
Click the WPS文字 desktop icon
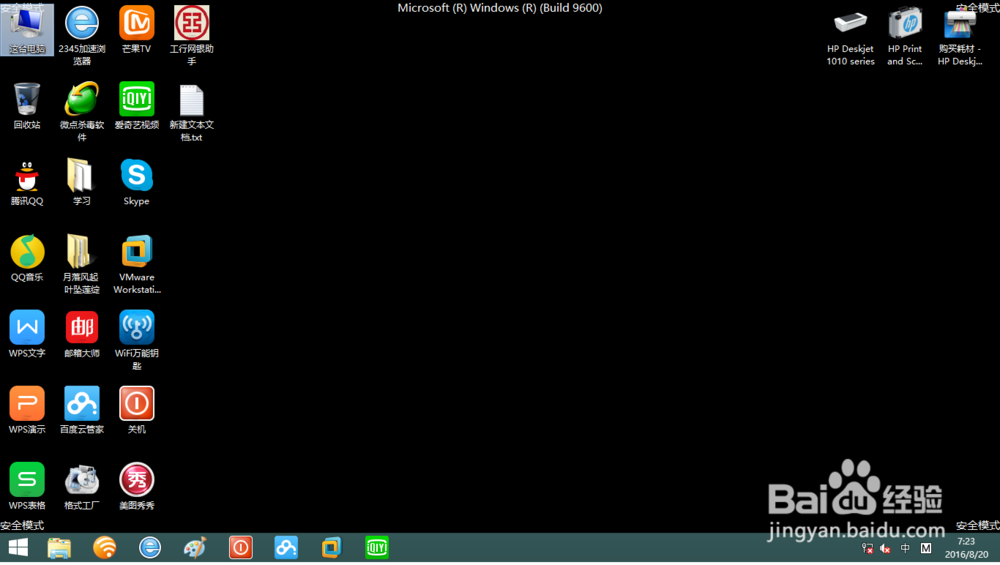click(27, 334)
